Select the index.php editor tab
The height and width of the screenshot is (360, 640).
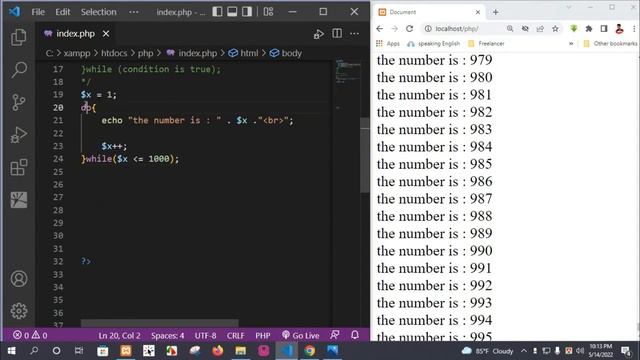76,33
